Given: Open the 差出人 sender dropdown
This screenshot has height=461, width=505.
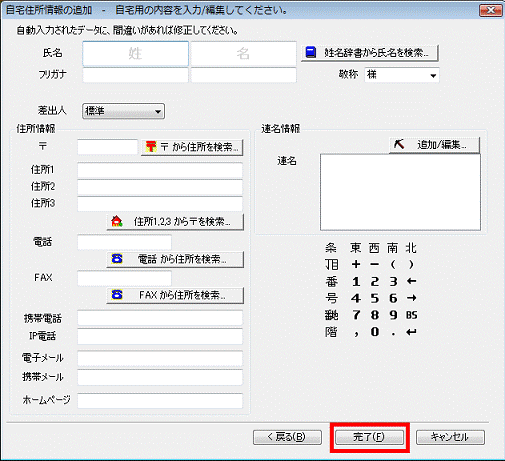Looking at the screenshot, I should (x=123, y=111).
